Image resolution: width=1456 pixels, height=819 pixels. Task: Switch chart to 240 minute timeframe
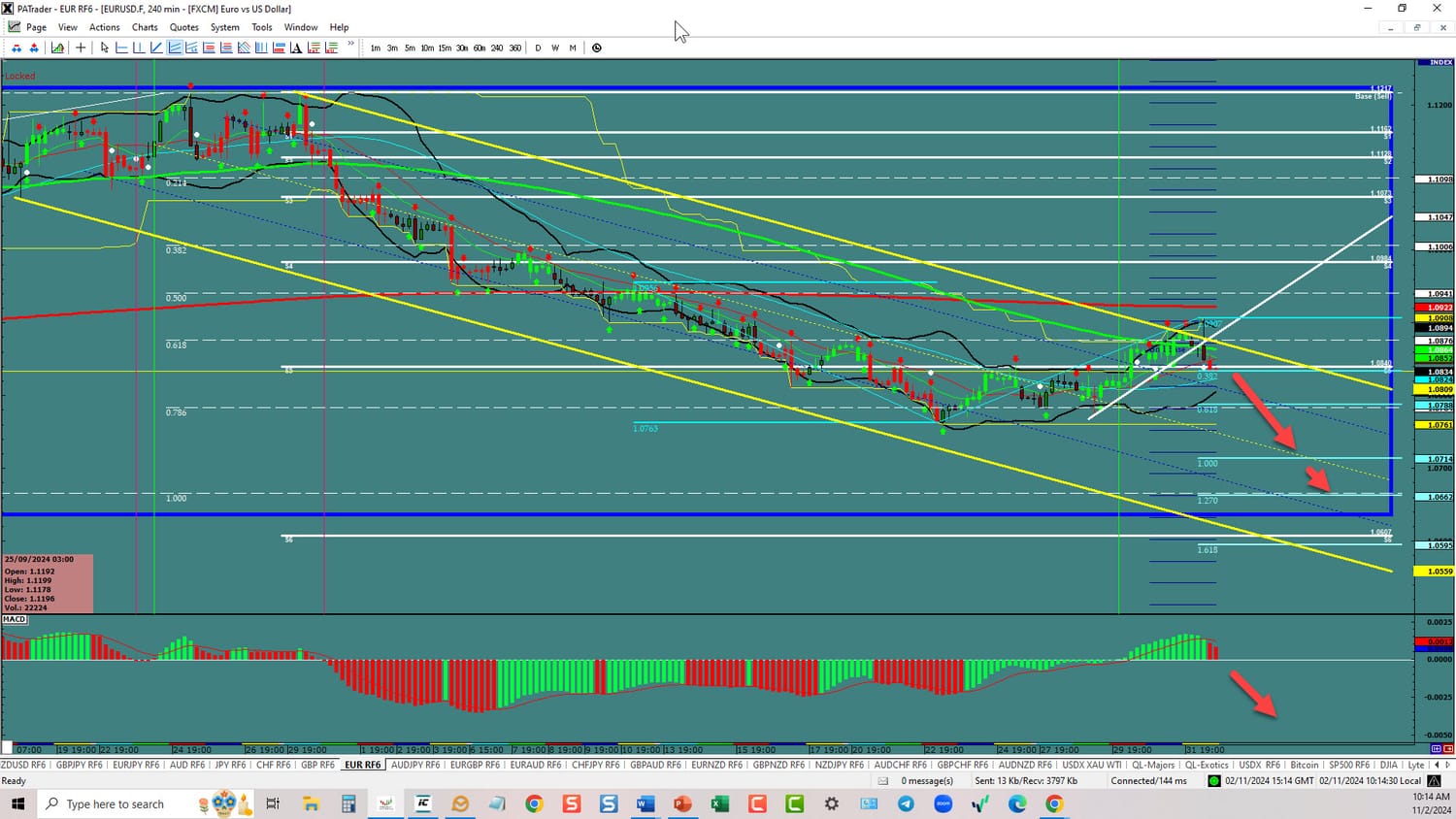pos(497,48)
